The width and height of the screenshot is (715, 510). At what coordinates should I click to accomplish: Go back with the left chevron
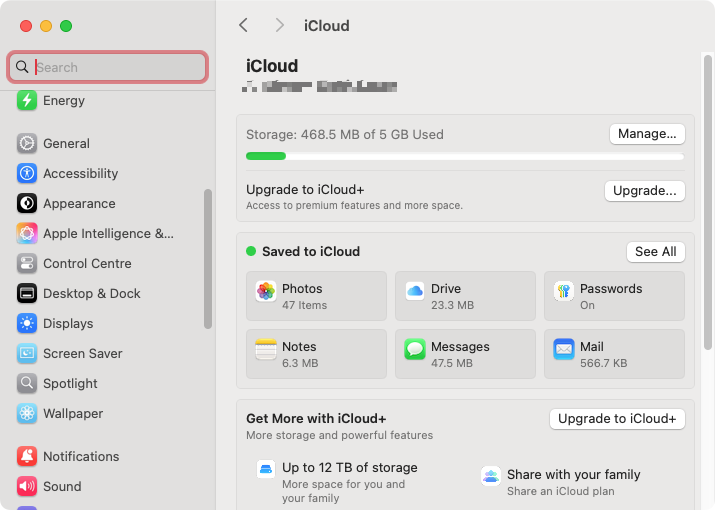(244, 25)
